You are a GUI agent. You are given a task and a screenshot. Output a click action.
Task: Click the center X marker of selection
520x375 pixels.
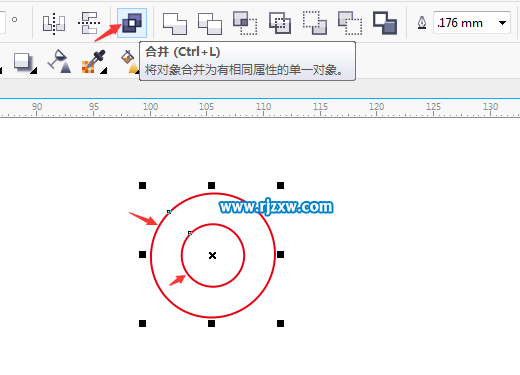[x=212, y=255]
